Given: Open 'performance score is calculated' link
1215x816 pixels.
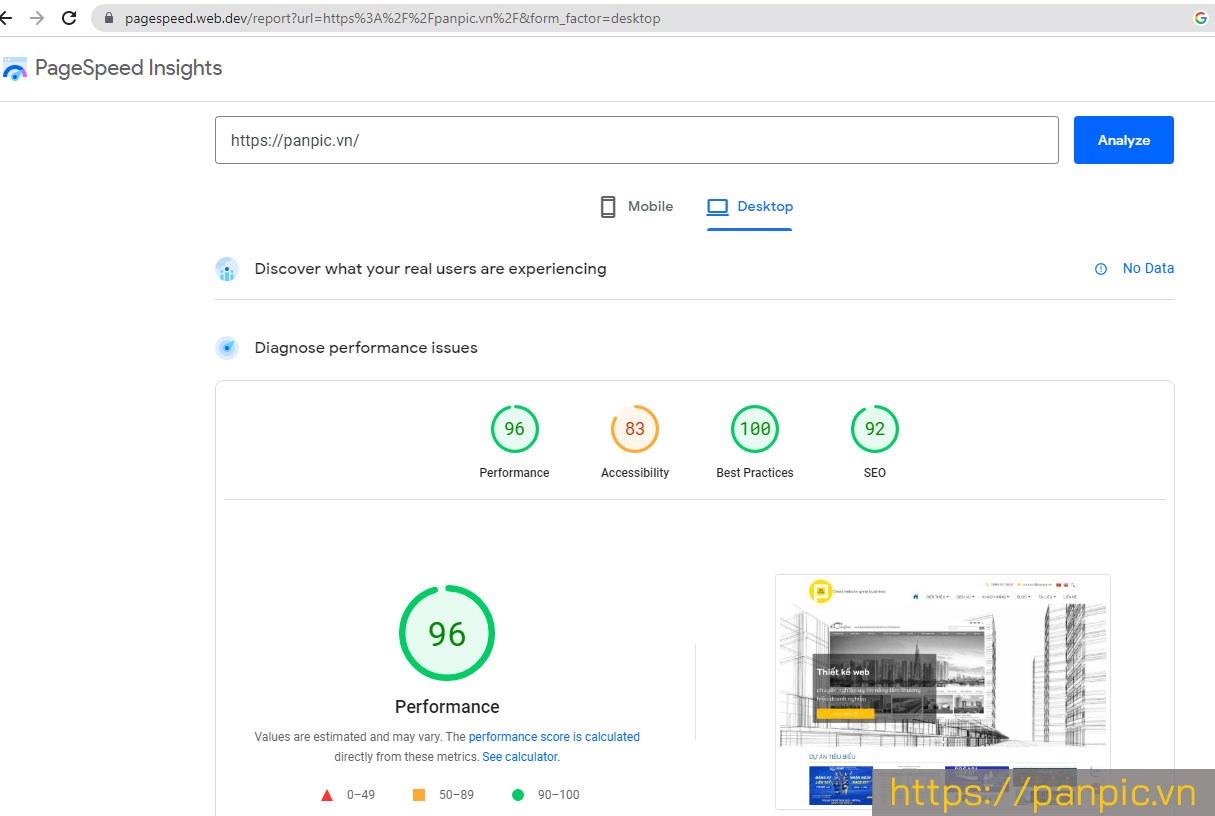Looking at the screenshot, I should tap(554, 737).
